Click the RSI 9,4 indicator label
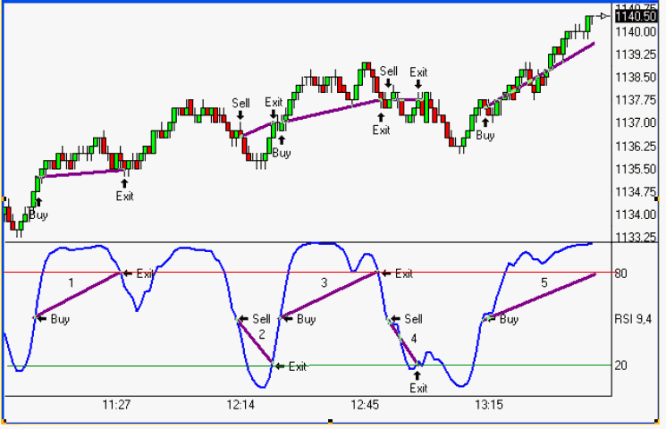Screen dimensions: 666x429 tap(634, 319)
